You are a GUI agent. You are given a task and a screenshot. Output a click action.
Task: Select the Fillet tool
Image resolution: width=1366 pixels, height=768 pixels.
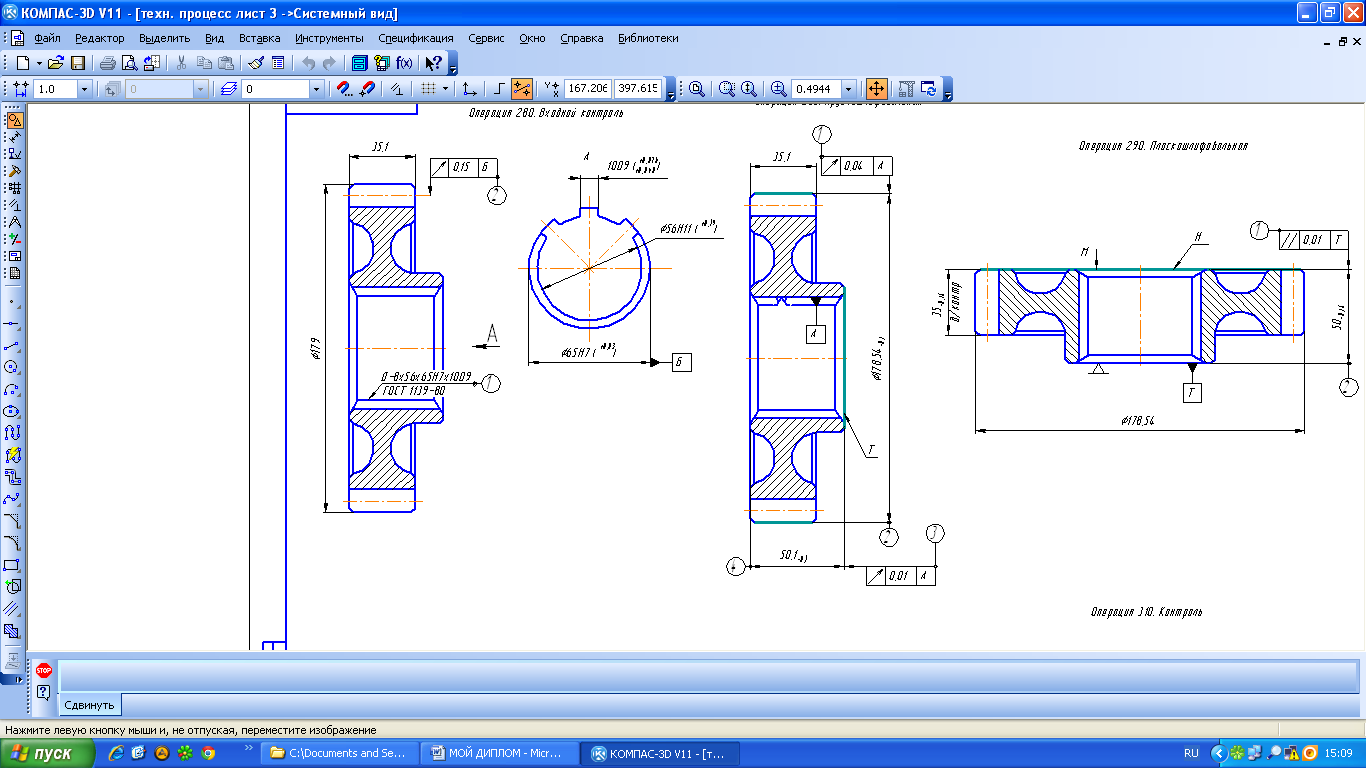[x=13, y=543]
